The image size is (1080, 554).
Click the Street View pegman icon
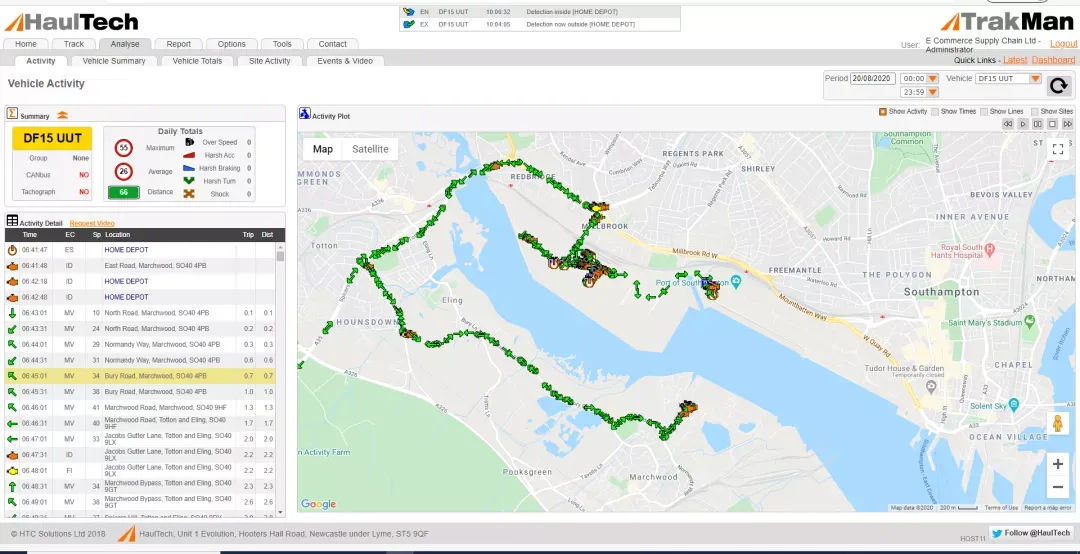(x=1058, y=423)
